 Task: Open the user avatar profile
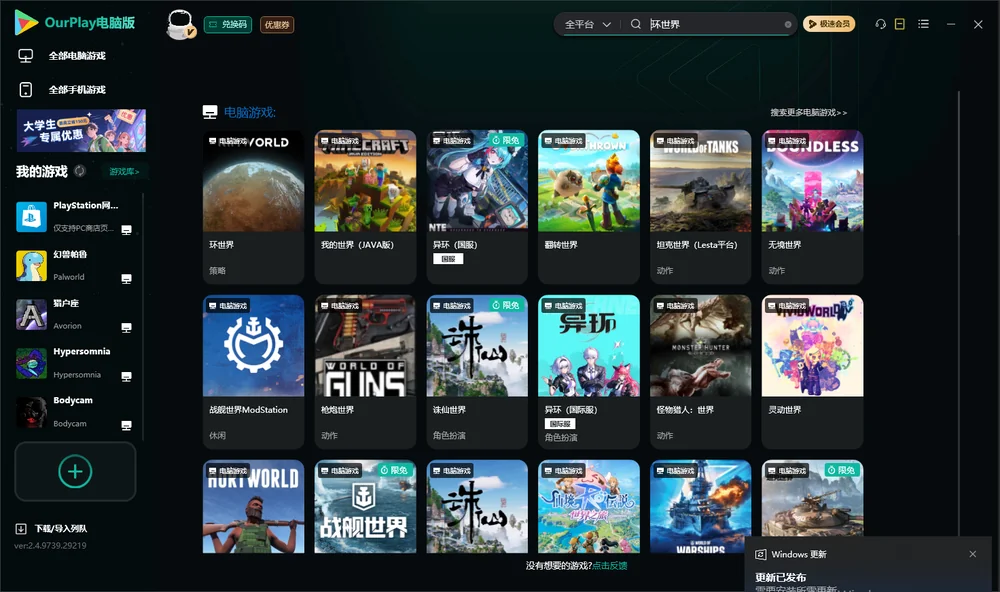180,25
